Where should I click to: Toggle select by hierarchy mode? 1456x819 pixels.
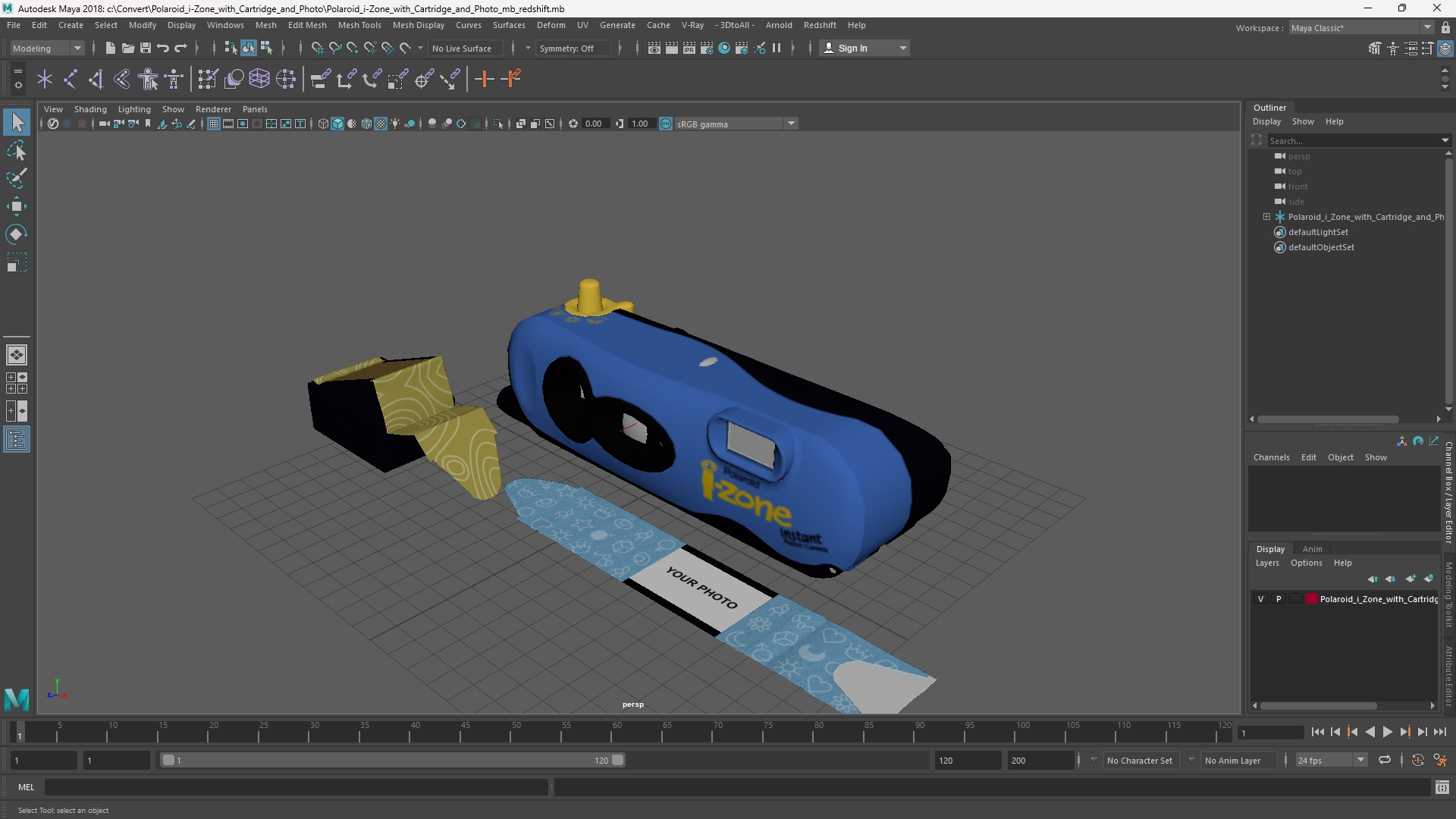[x=231, y=48]
